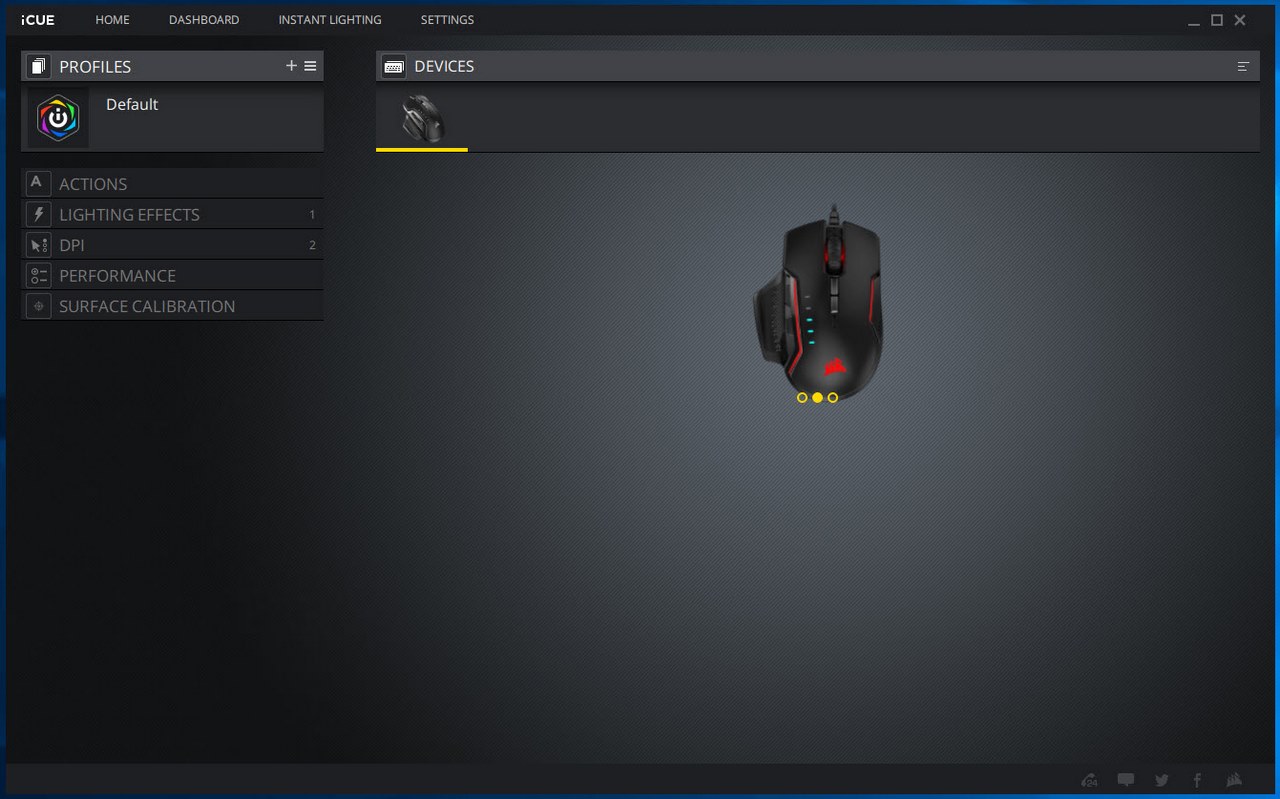The height and width of the screenshot is (799, 1280).
Task: Open the HOME tab
Action: tap(113, 20)
